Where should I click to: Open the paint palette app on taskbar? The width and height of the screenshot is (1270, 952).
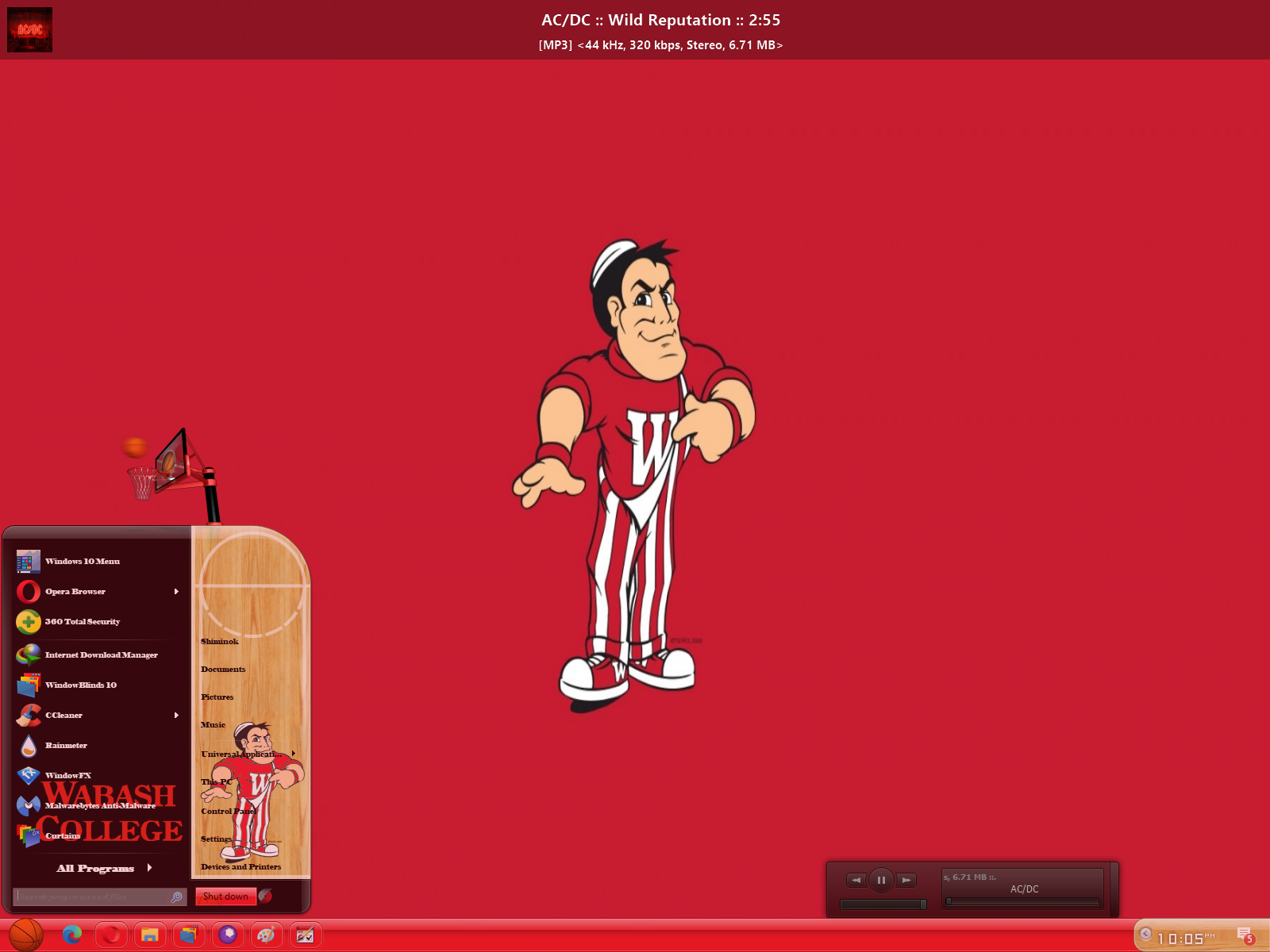(267, 935)
